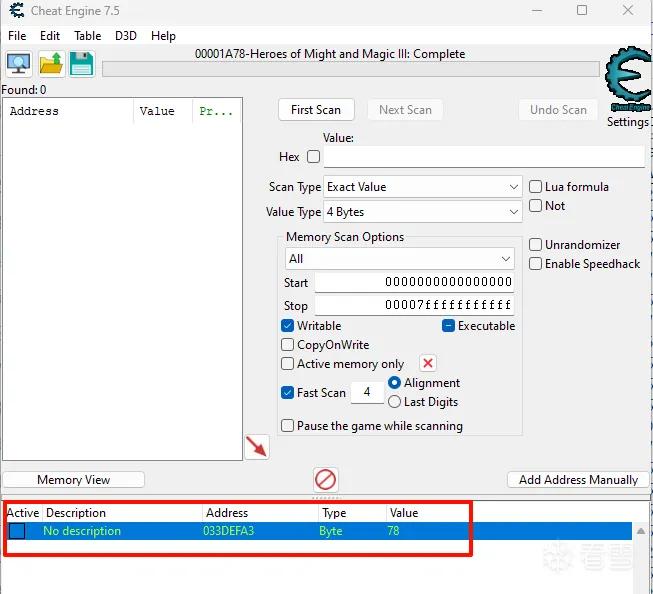
Task: Click the Cheat Engine title bar icon
Action: [17, 10]
